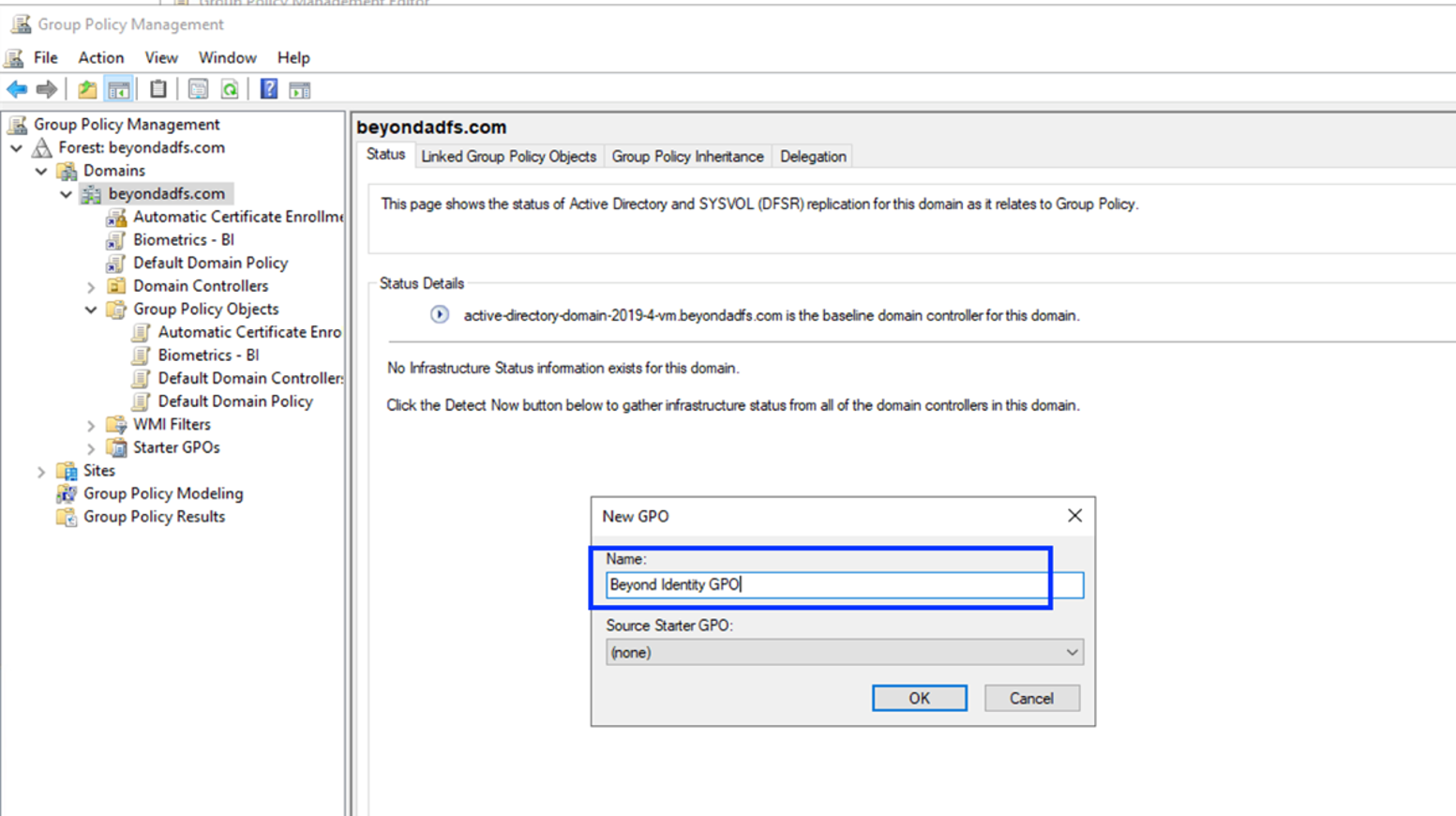Click the Back arrow toolbar icon
This screenshot has height=816, width=1456.
pos(17,90)
